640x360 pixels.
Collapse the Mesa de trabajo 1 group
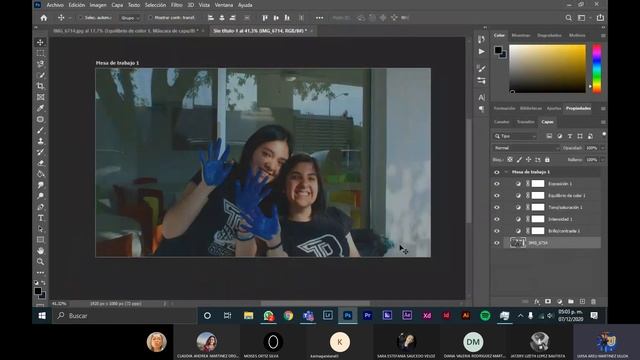[507, 172]
